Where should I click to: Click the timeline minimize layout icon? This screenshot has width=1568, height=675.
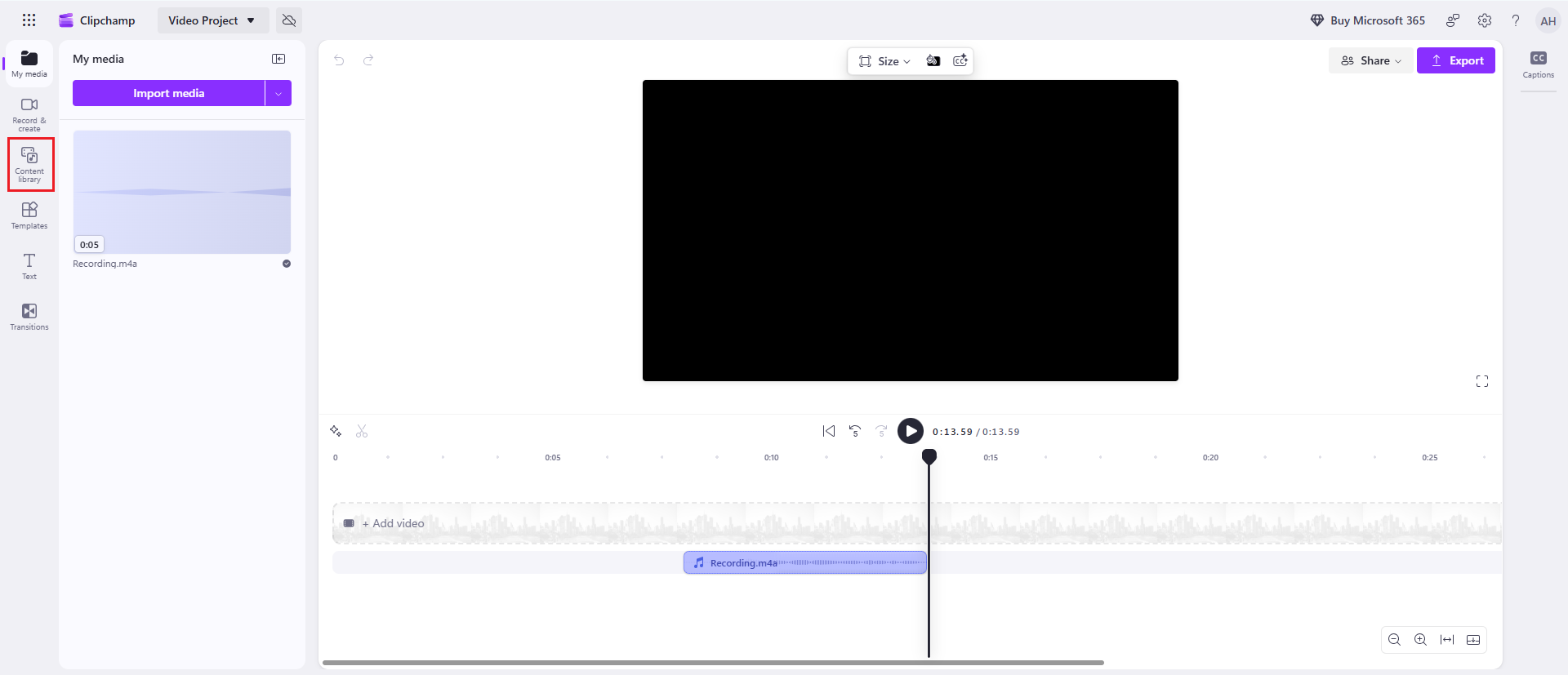(1473, 640)
